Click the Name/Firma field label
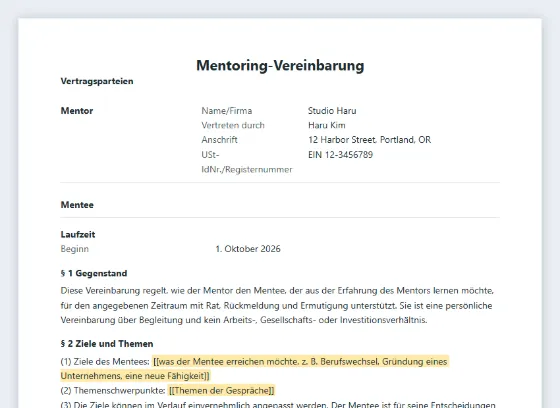The height and width of the screenshot is (408, 560). pos(227,111)
